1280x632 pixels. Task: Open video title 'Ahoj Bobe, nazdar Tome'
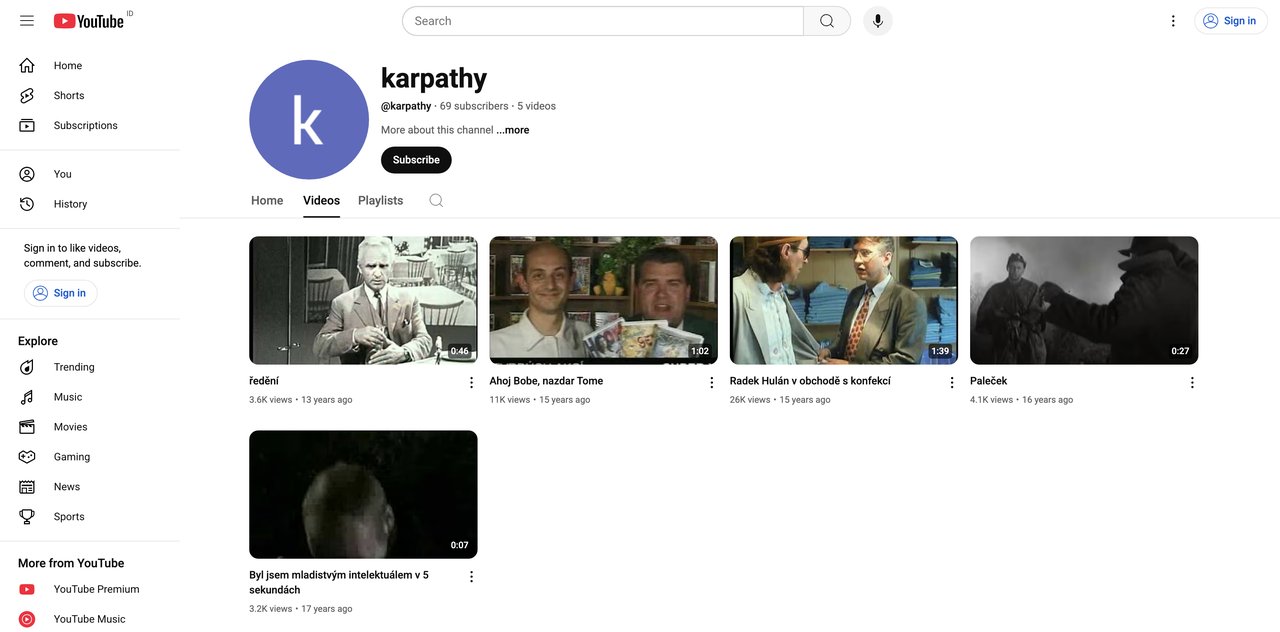[x=546, y=381]
